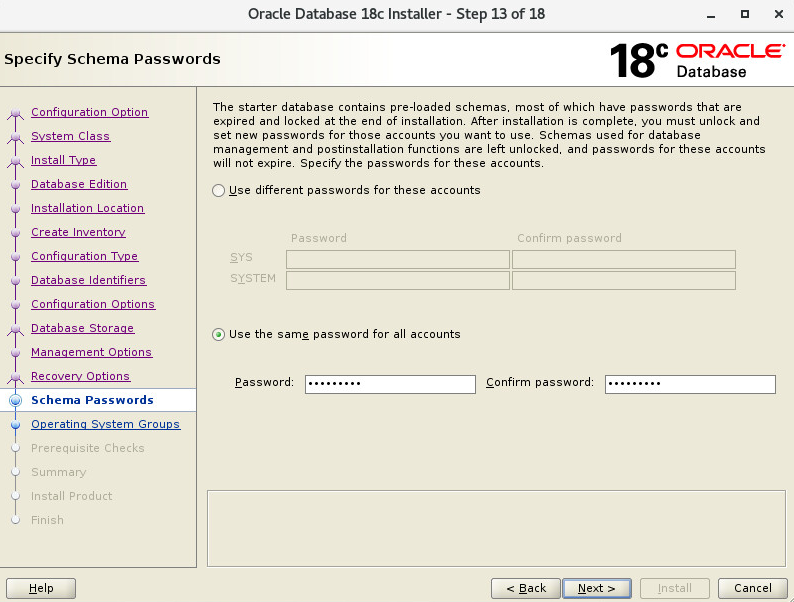
Task: Click the SYS Confirm password field
Action: coord(623,259)
